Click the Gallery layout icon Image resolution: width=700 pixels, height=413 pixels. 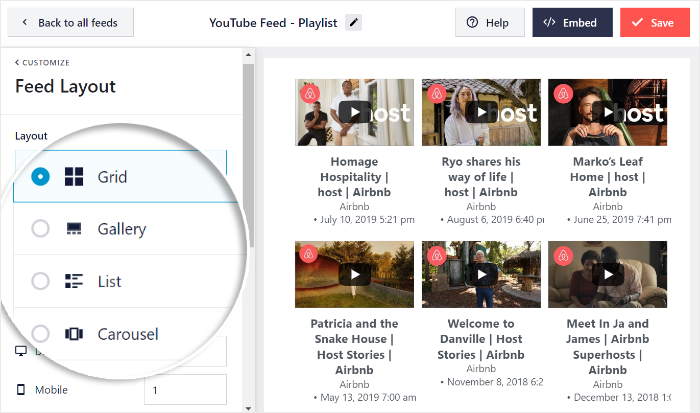[74, 229]
